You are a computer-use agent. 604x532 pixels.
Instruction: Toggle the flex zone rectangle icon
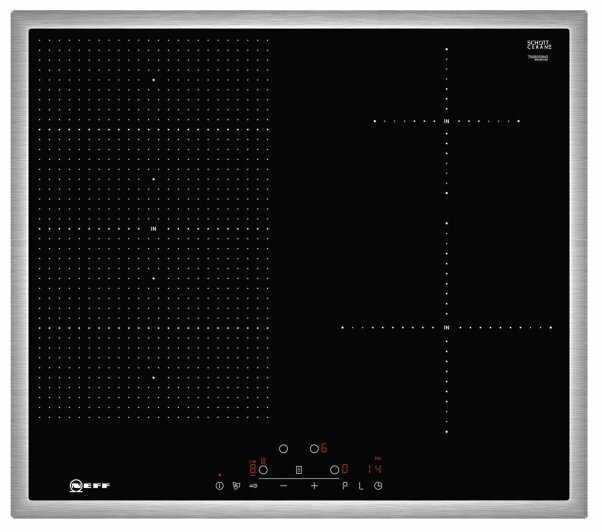point(299,468)
